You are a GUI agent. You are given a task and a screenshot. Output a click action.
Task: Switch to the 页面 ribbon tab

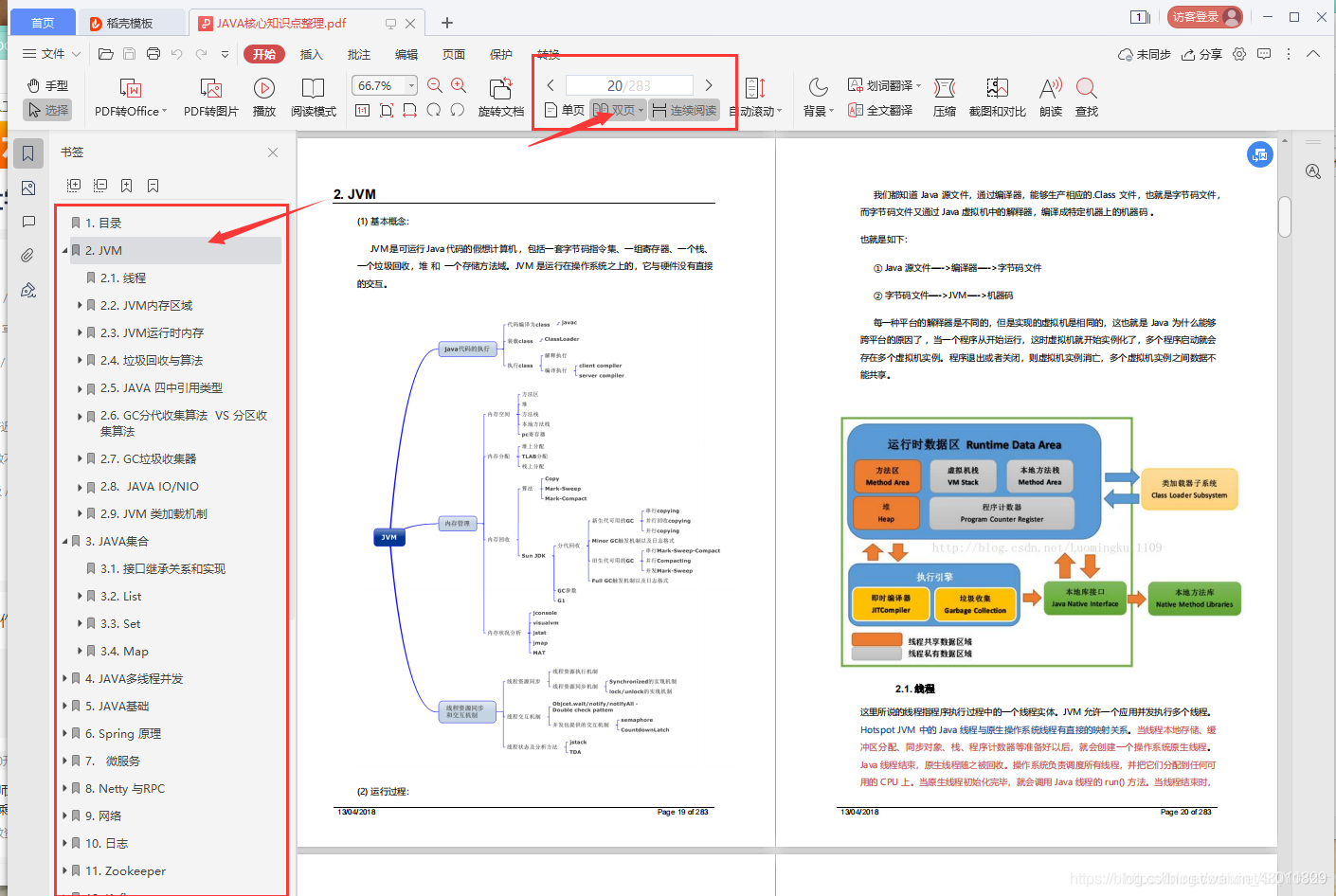(x=454, y=55)
